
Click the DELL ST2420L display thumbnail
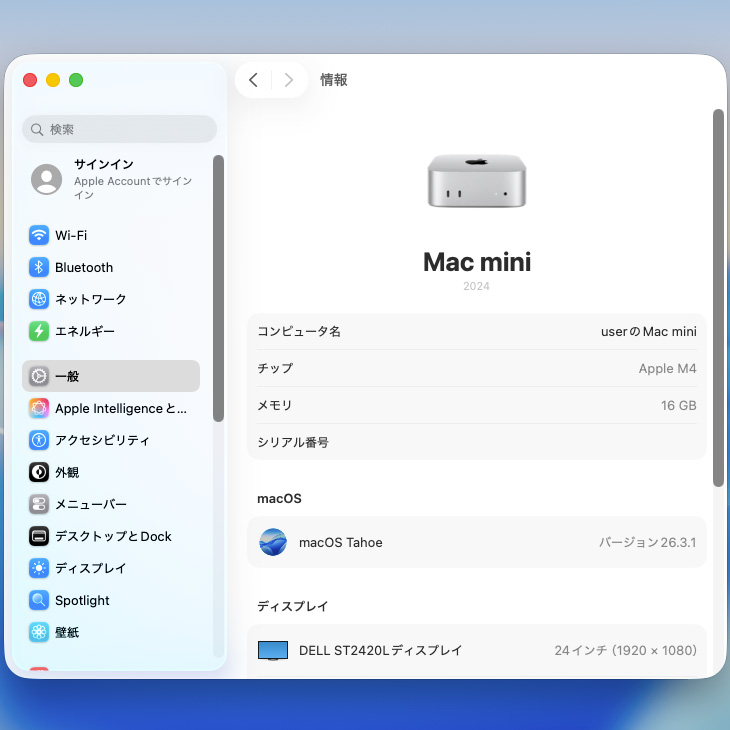pos(273,650)
